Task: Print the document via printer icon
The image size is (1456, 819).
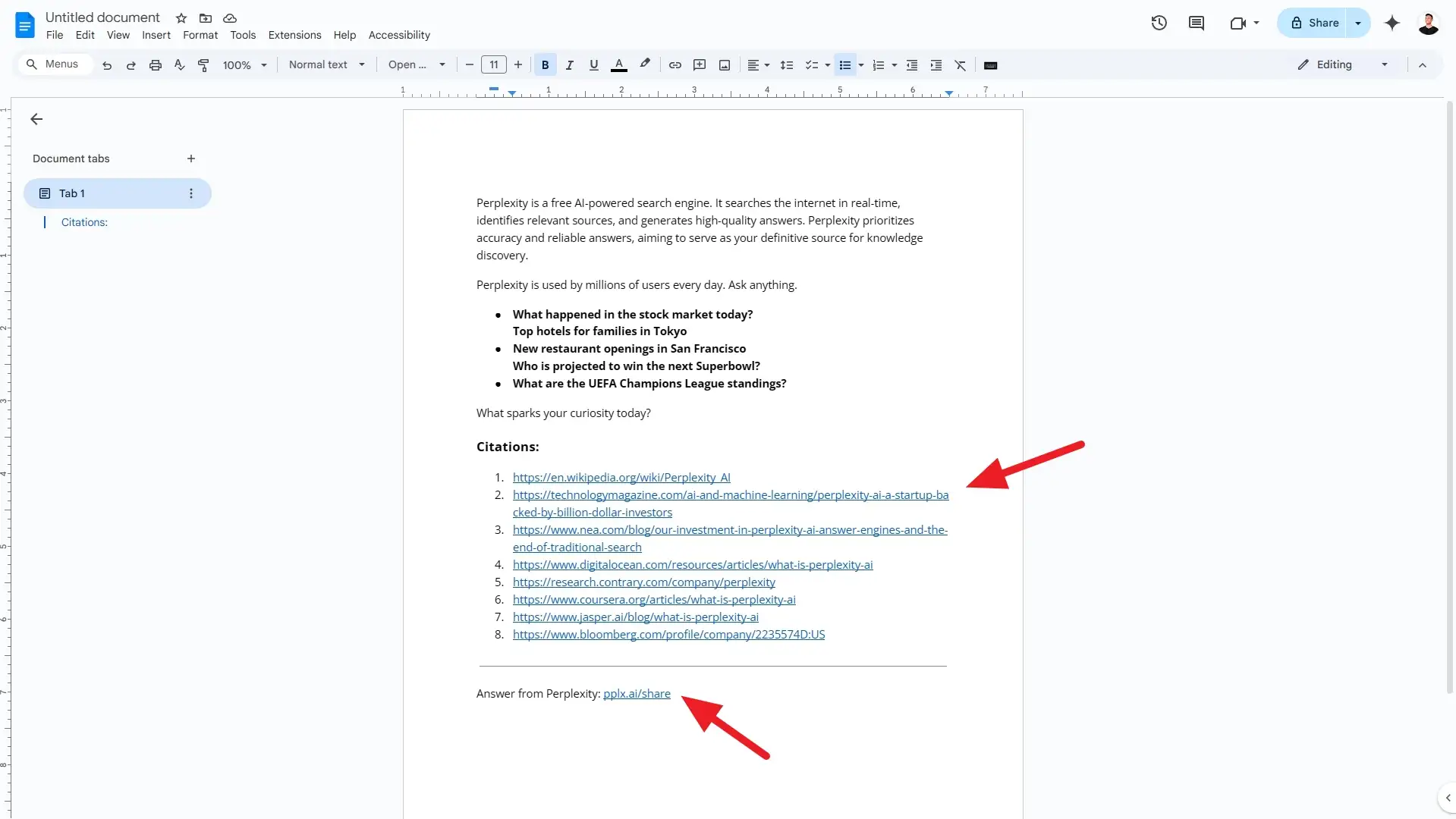Action: click(x=156, y=65)
